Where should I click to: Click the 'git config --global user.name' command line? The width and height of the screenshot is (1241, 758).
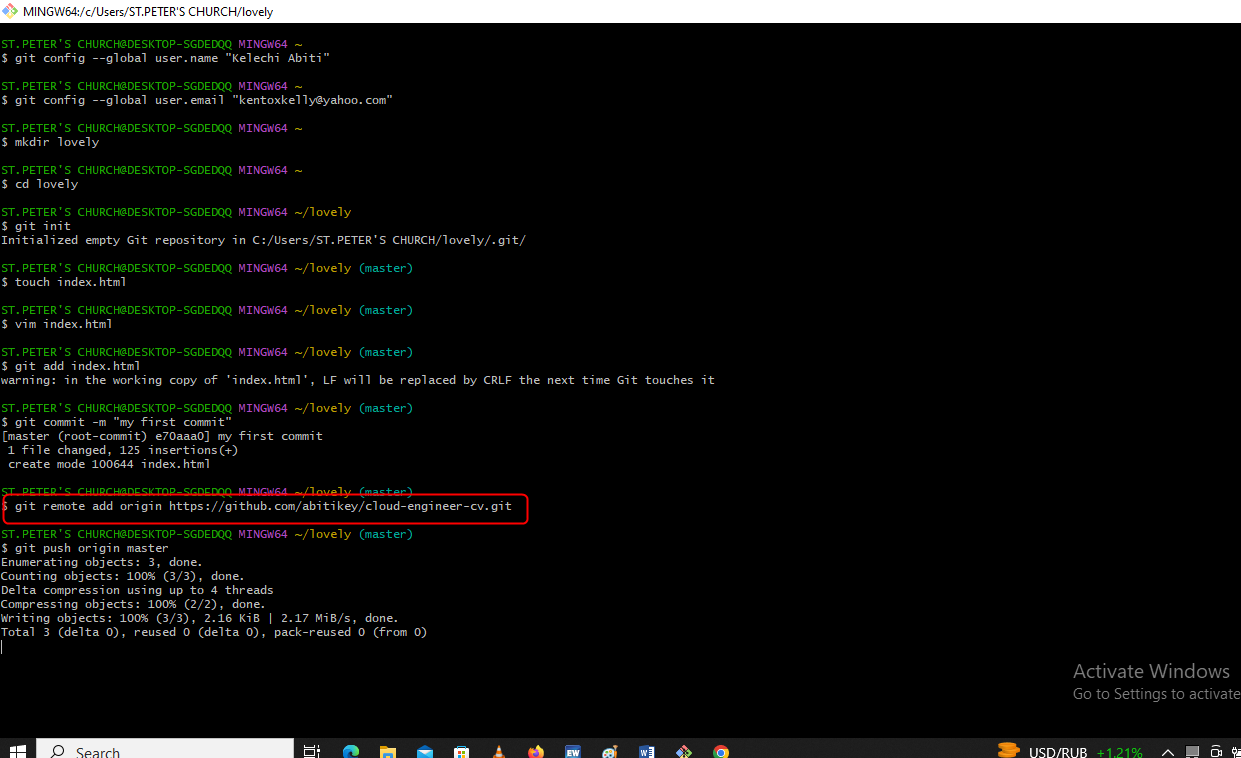click(x=165, y=58)
